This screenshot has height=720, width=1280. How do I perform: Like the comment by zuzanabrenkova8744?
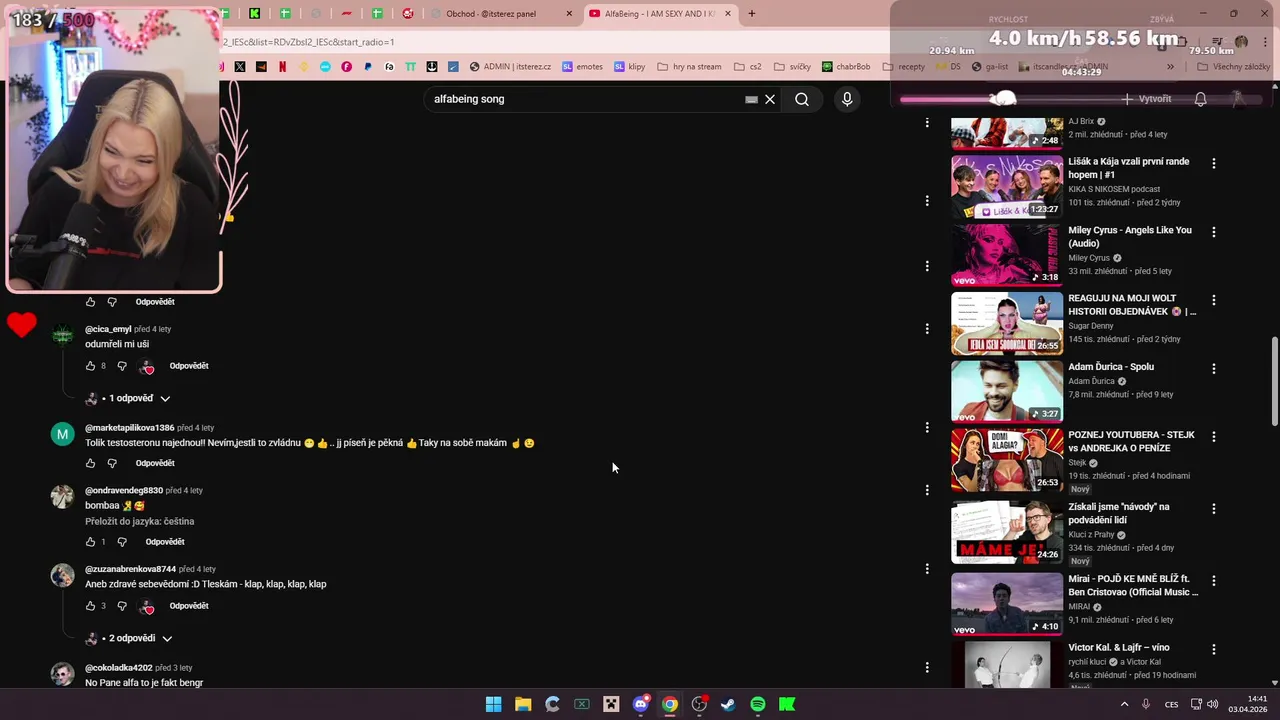[x=90, y=606]
